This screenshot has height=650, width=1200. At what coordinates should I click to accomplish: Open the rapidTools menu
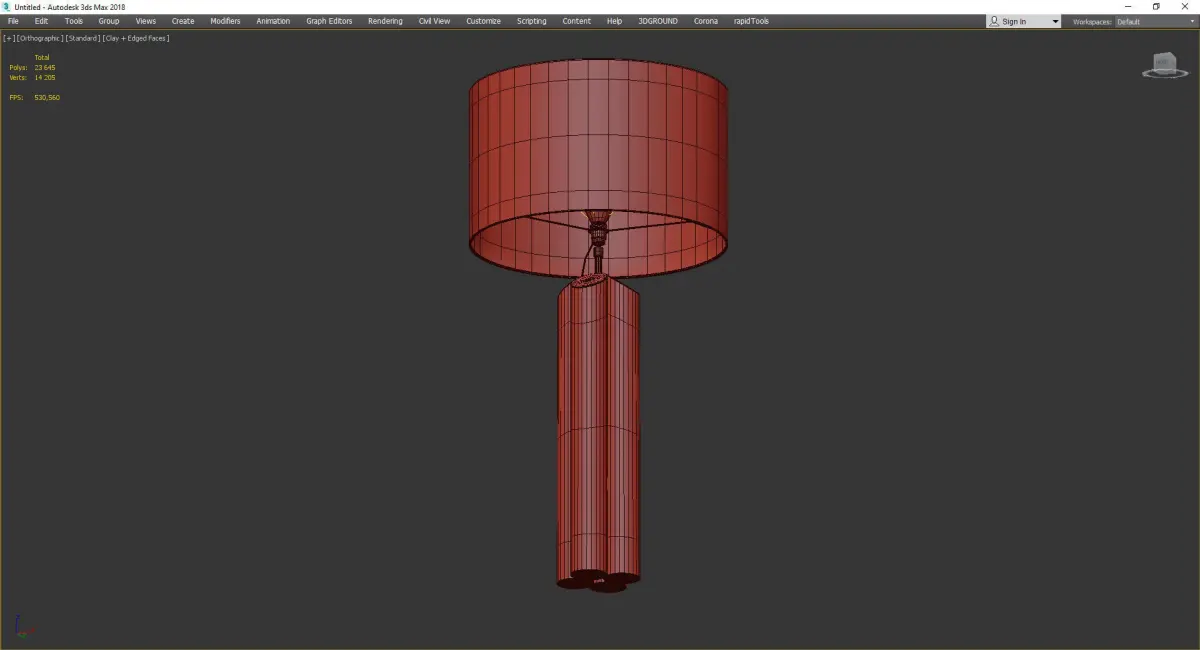(x=751, y=21)
